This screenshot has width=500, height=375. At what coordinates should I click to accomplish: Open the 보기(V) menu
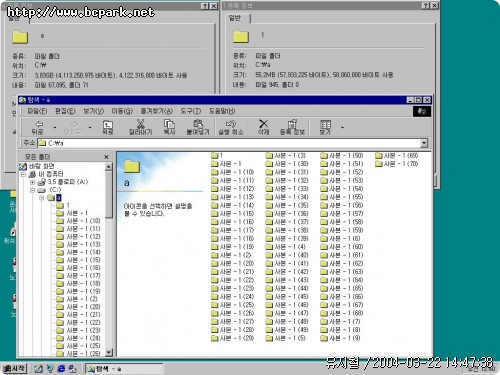(93, 111)
